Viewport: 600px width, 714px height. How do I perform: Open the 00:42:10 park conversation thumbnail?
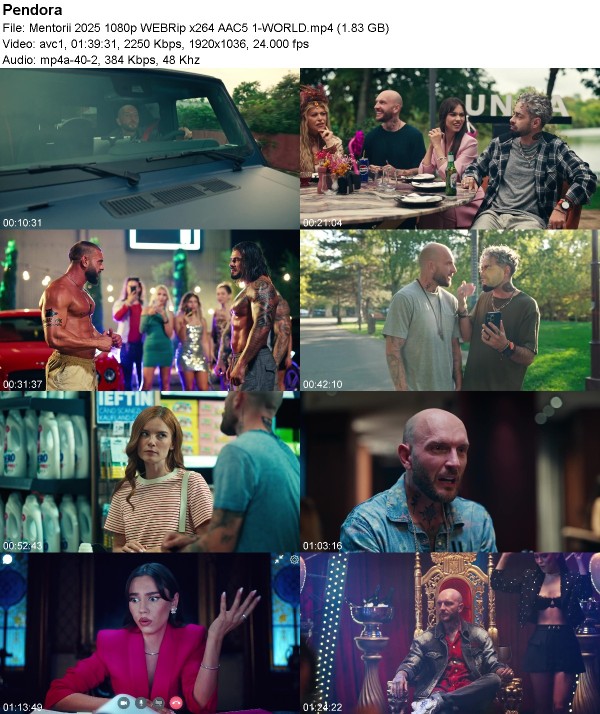pyautogui.click(x=450, y=310)
